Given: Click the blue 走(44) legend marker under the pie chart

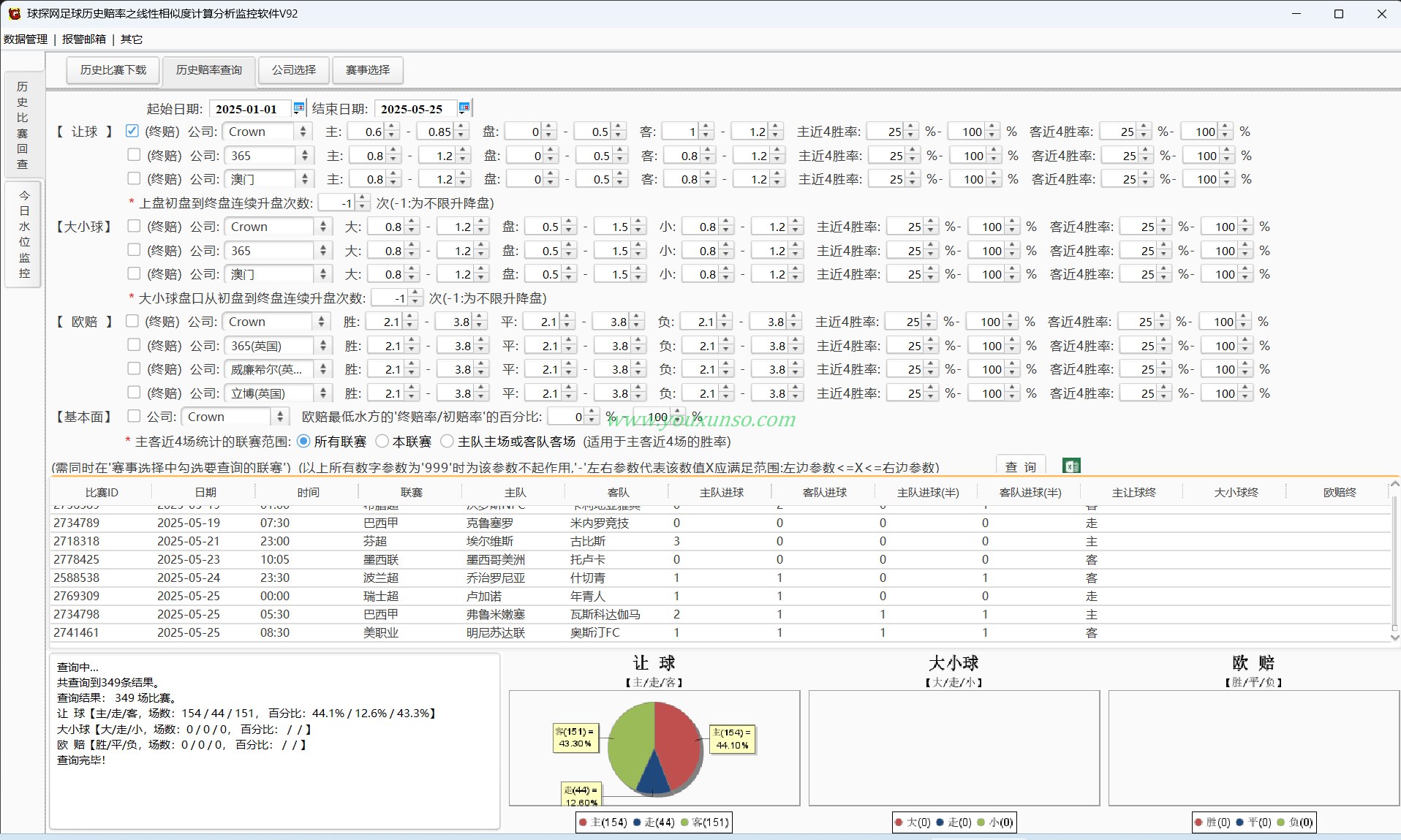Looking at the screenshot, I should (x=637, y=822).
